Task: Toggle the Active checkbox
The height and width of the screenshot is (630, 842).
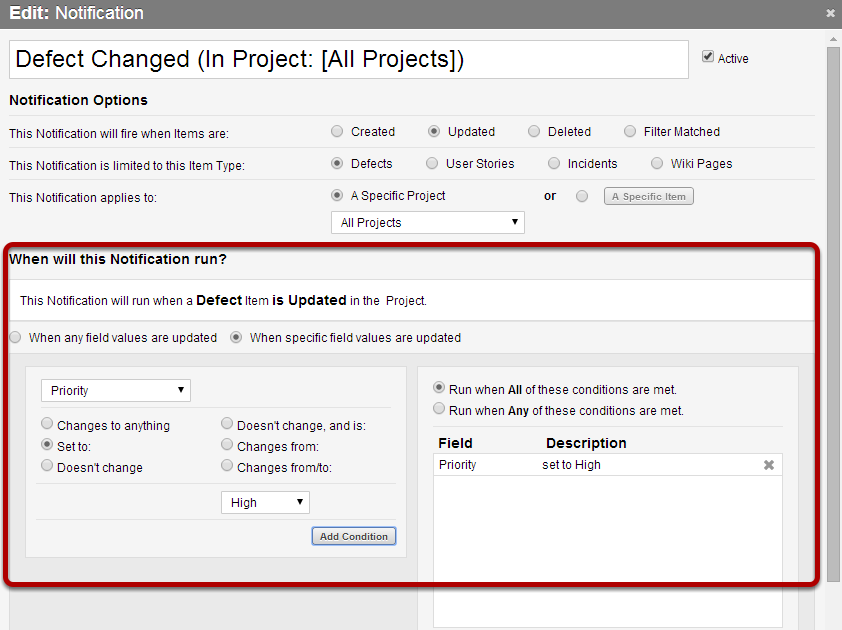Action: point(708,56)
